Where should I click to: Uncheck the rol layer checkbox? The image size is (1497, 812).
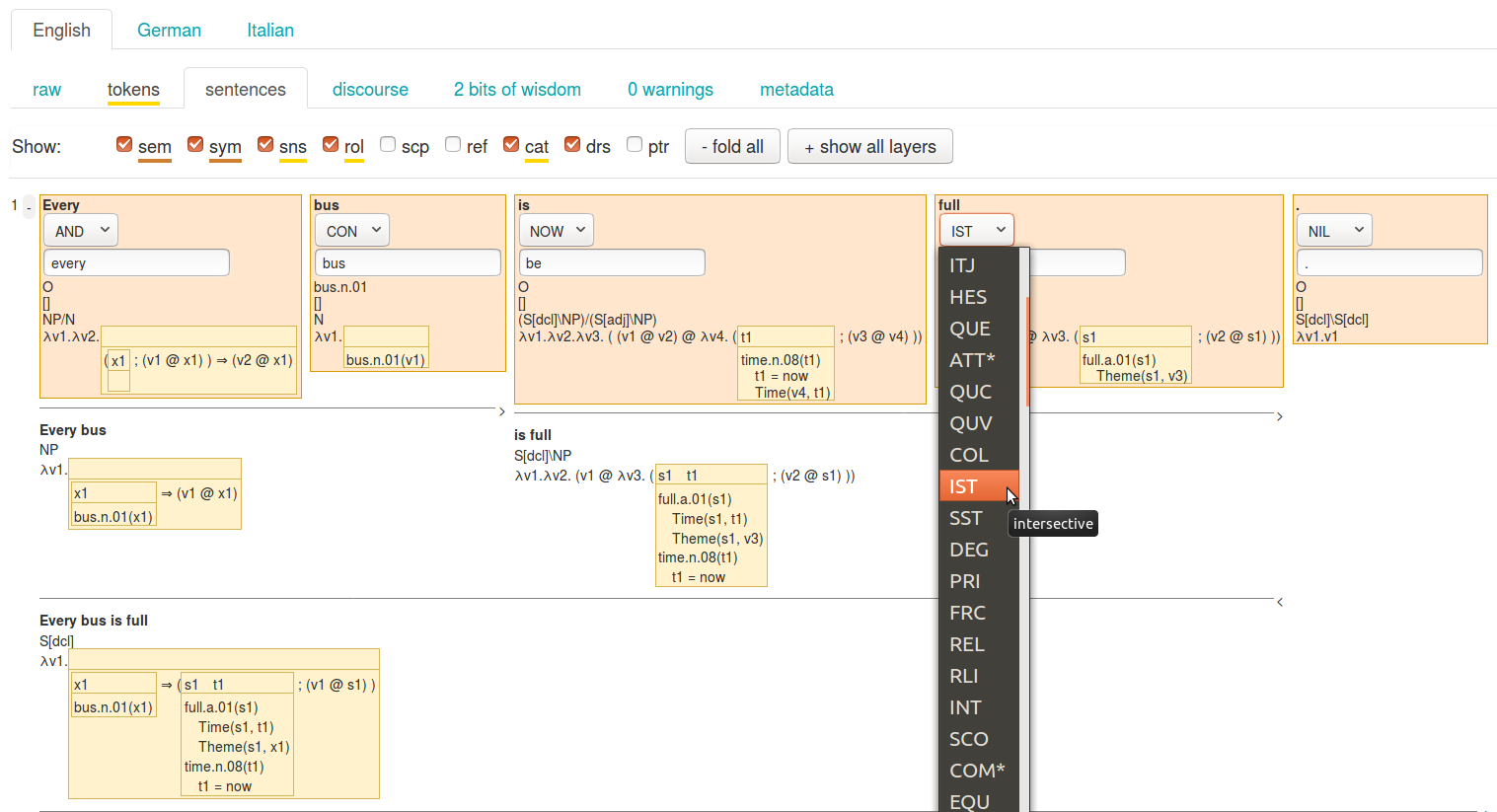coord(331,144)
